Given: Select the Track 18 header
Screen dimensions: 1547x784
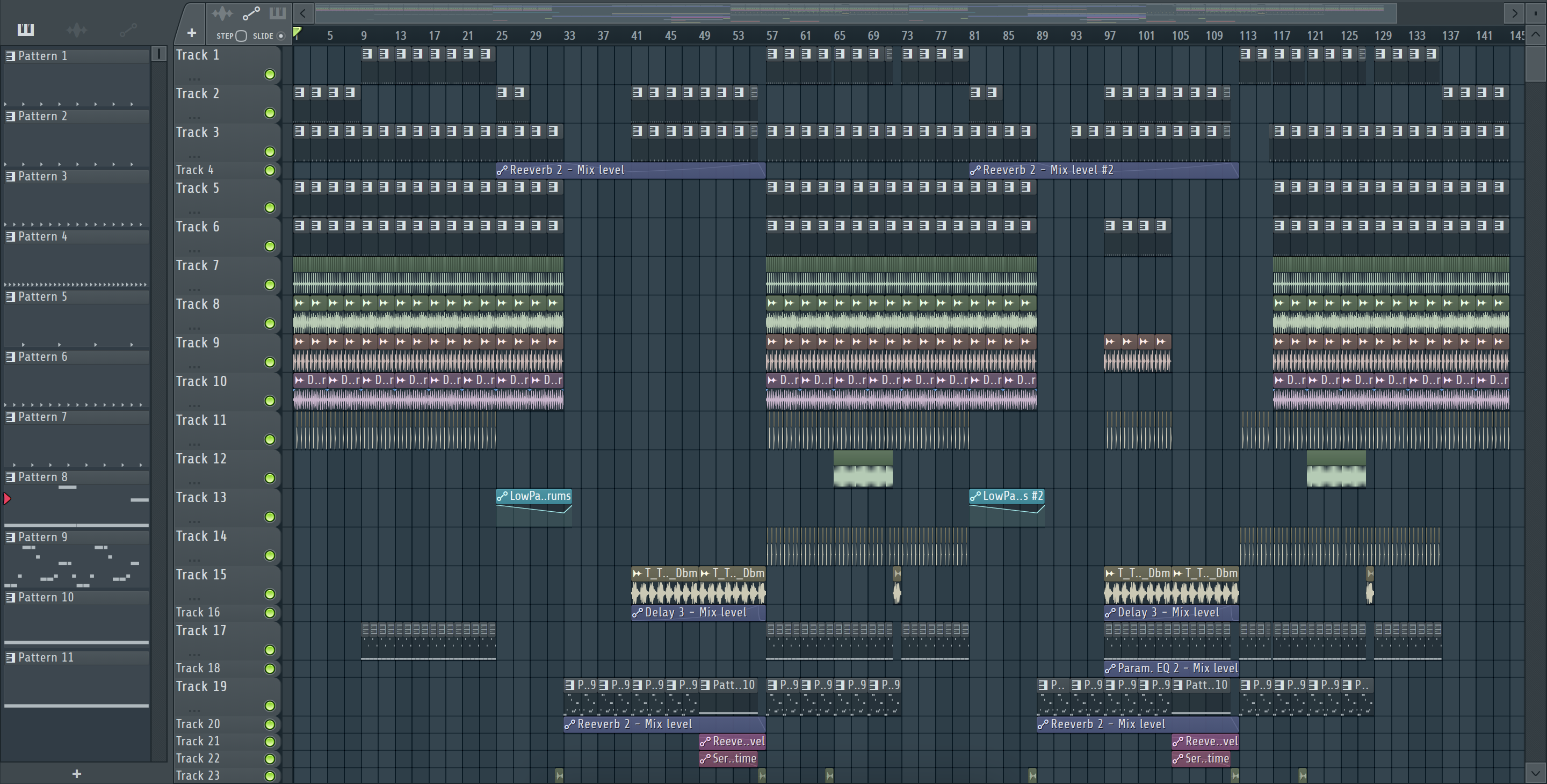Looking at the screenshot, I should [227, 669].
